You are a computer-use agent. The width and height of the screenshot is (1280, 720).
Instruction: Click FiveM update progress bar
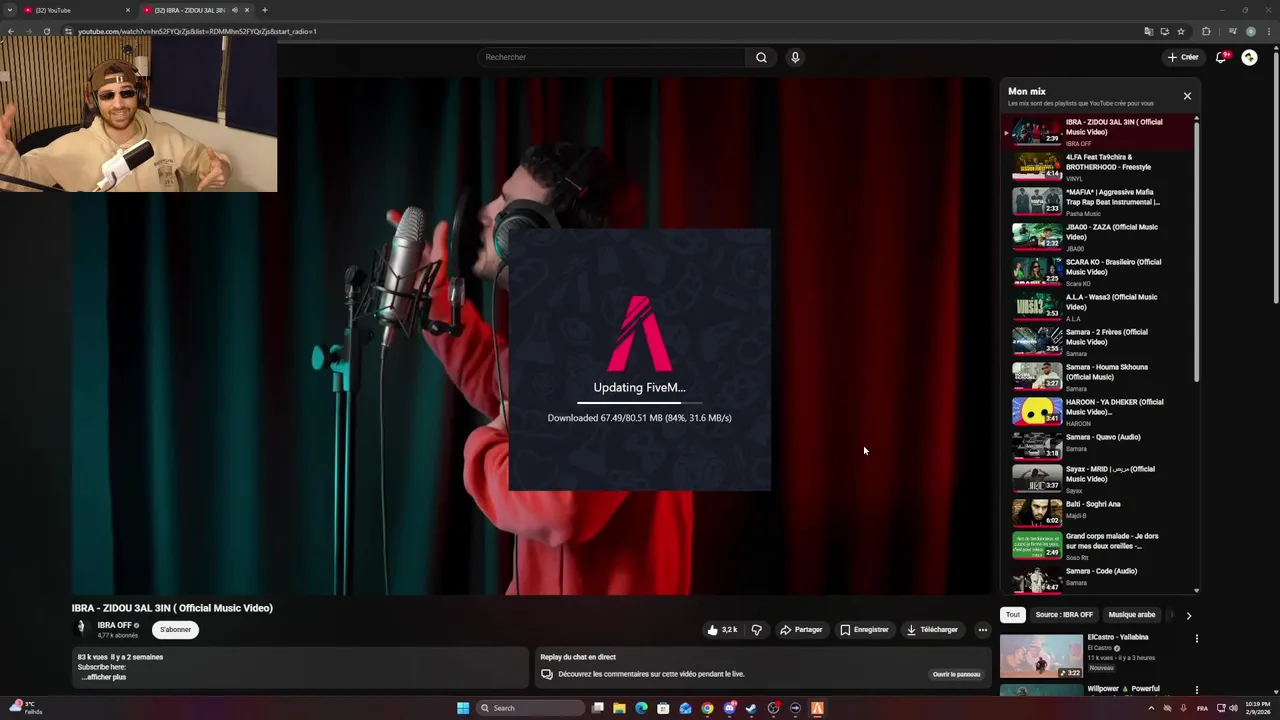click(640, 403)
